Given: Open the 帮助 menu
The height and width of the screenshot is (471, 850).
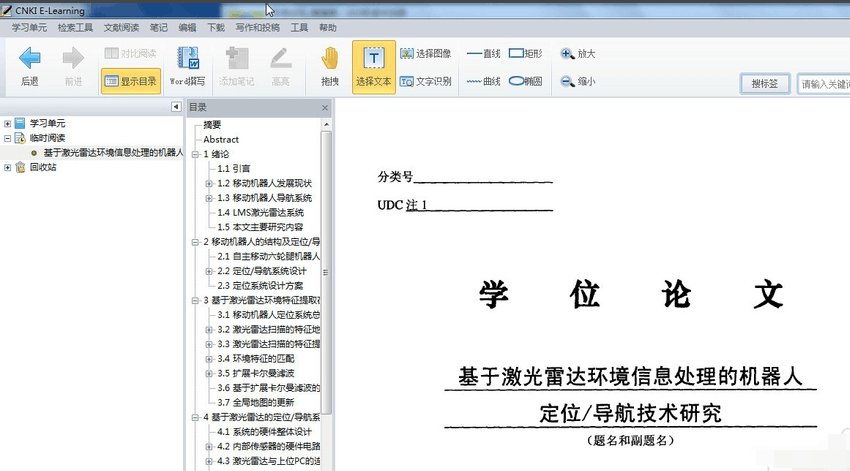Looking at the screenshot, I should tap(327, 28).
